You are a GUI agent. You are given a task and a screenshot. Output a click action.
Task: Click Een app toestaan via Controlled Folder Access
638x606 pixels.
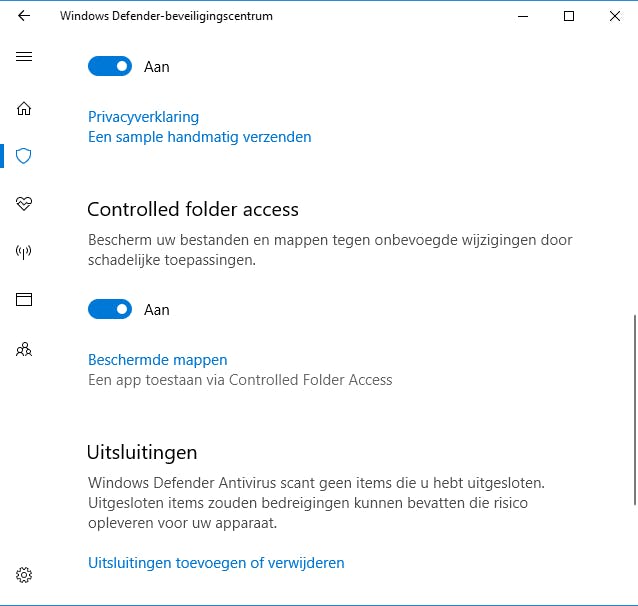click(240, 380)
